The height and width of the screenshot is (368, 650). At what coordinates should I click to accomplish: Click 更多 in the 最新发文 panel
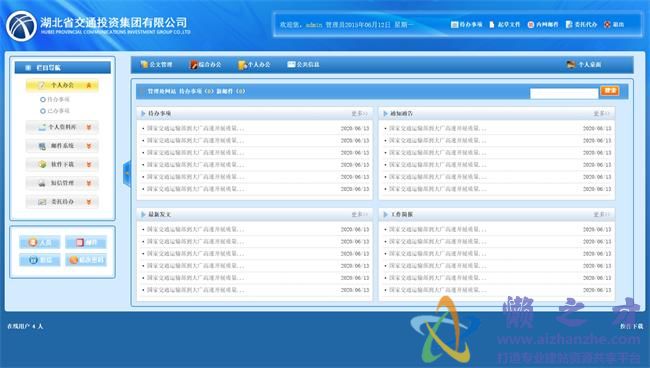click(359, 215)
